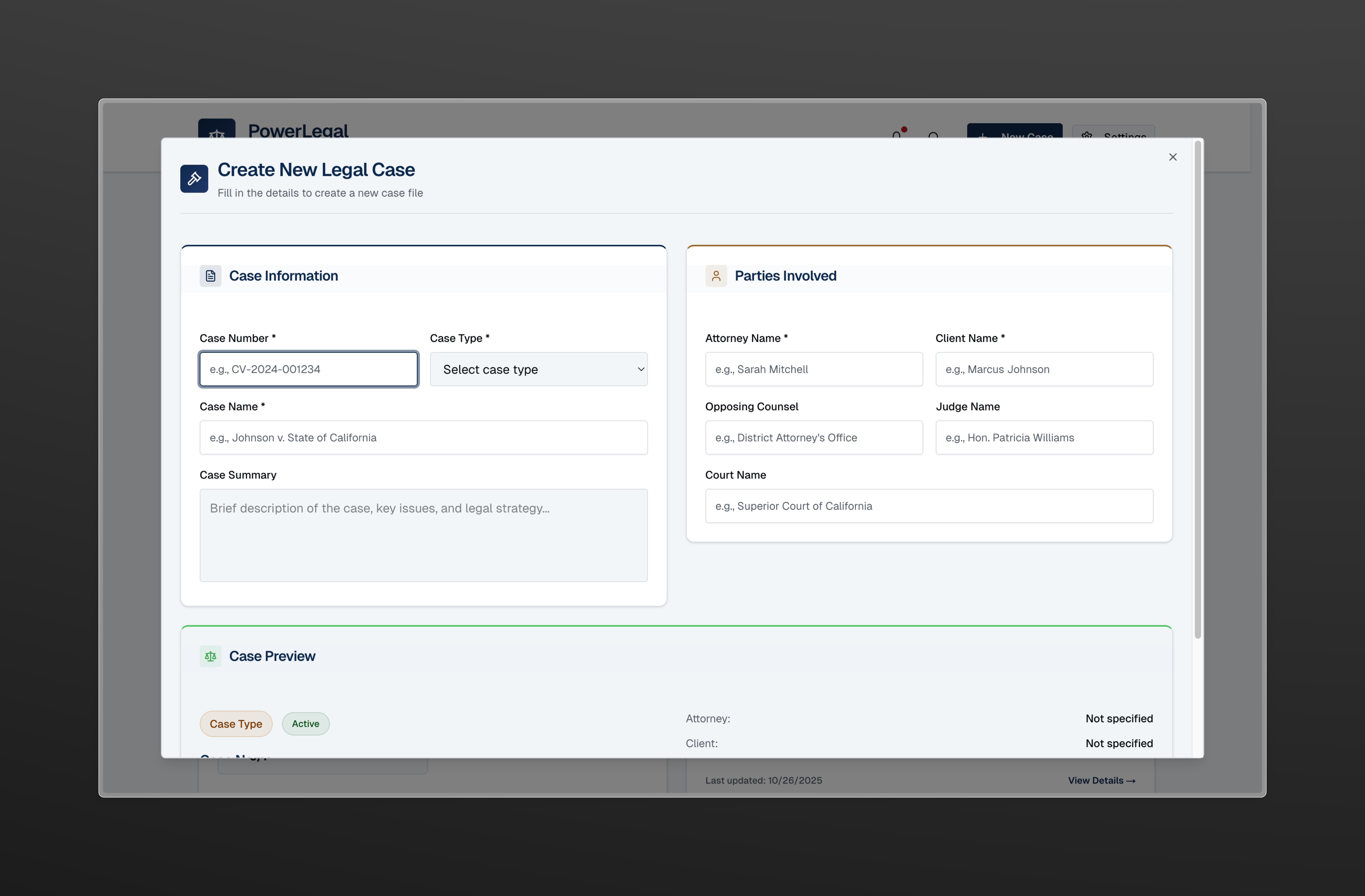The image size is (1365, 896).
Task: Close the Create New Legal Case dialog
Action: pyautogui.click(x=1172, y=157)
